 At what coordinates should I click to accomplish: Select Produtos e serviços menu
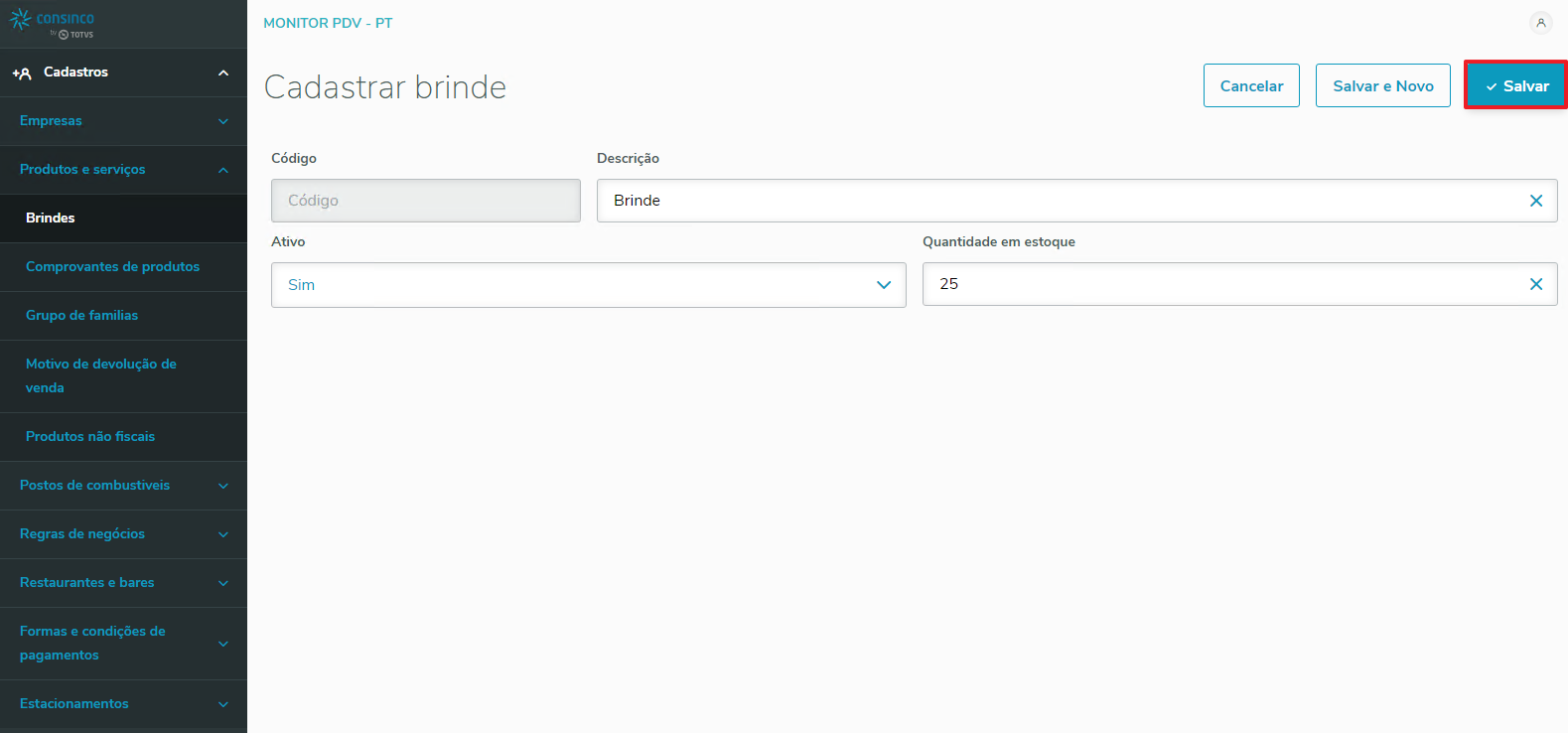[x=123, y=170]
